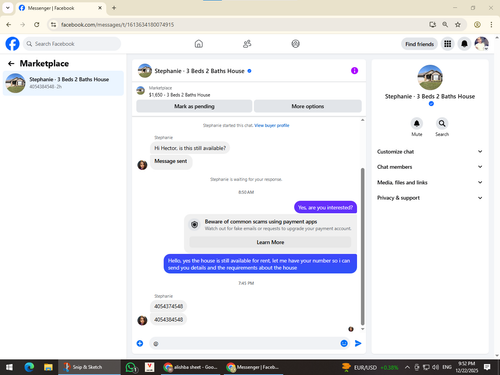Open the Windows Start menu
Image resolution: width=500 pixels, height=375 pixels.
[9, 367]
